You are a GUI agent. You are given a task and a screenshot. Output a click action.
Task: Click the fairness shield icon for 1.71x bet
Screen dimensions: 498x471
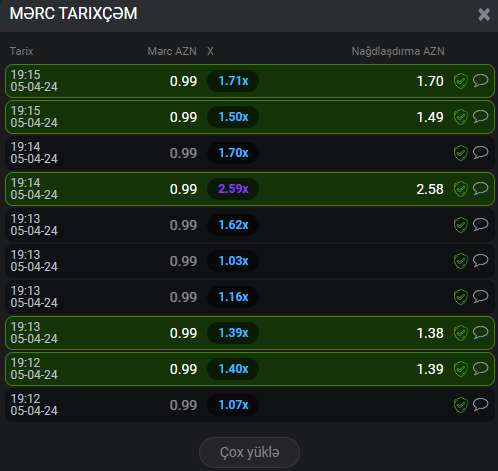(460, 81)
